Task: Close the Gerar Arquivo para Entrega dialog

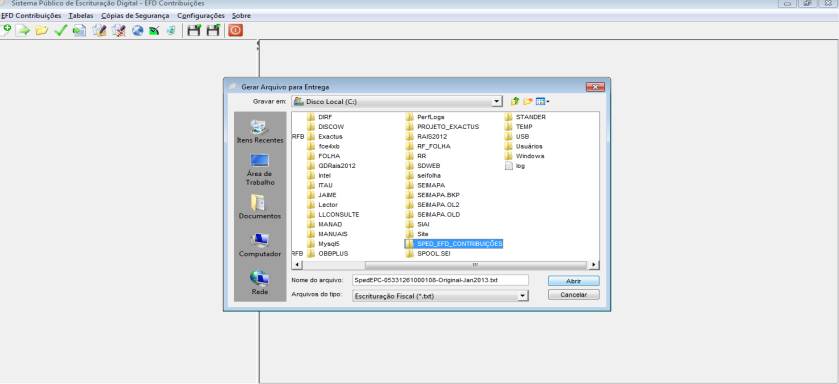Action: point(595,87)
